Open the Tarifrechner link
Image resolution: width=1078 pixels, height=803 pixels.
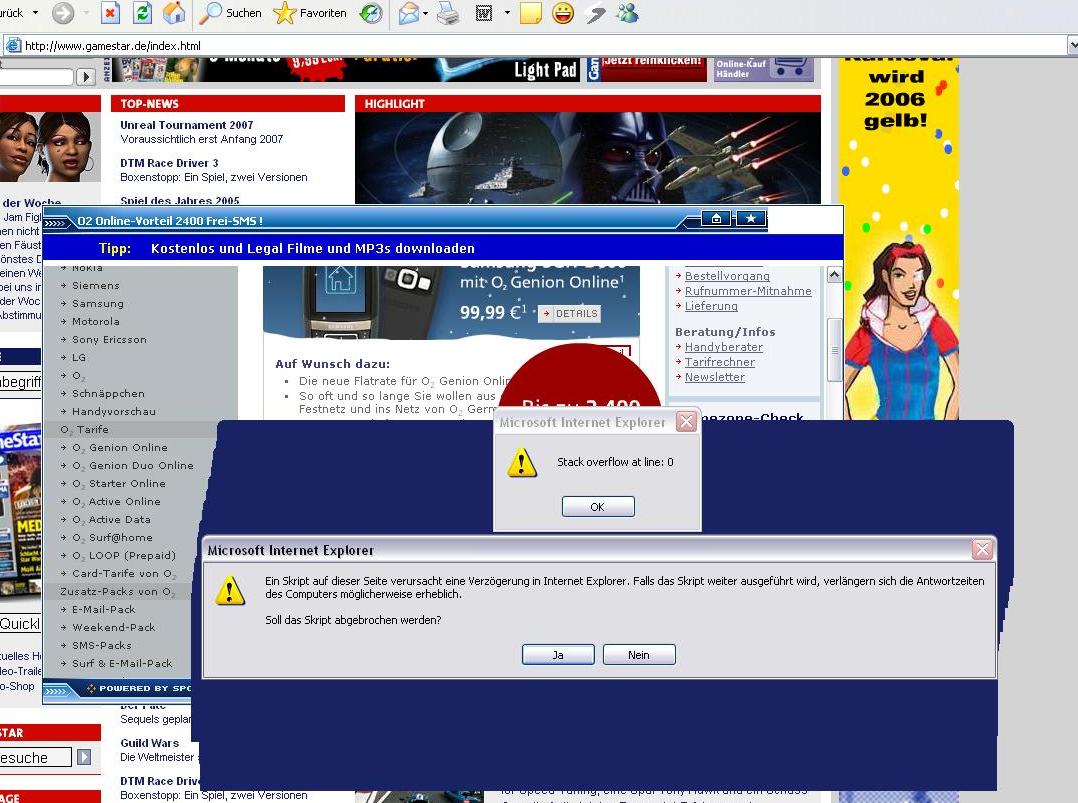[x=720, y=362]
